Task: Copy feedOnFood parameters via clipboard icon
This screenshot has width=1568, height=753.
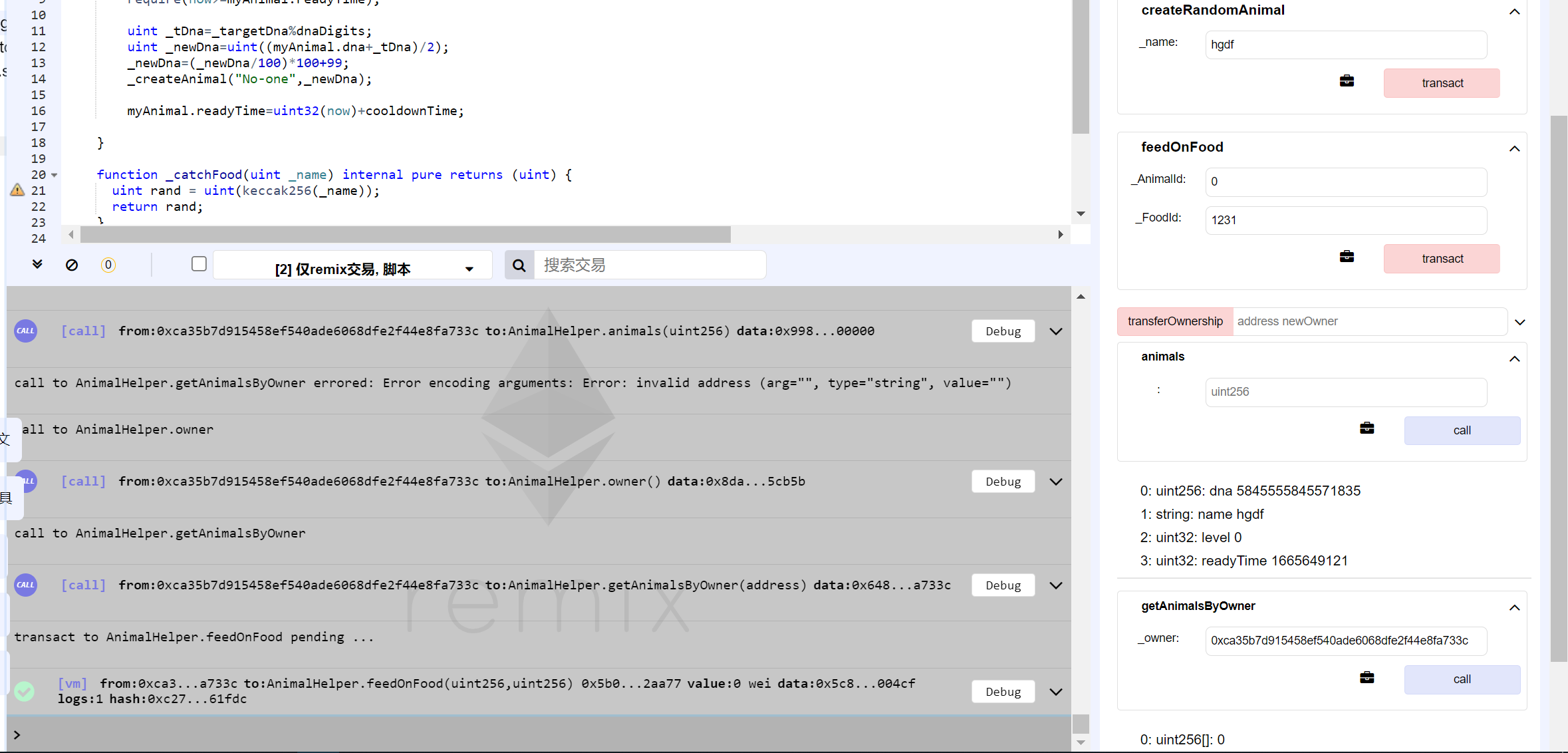Action: pyautogui.click(x=1347, y=257)
